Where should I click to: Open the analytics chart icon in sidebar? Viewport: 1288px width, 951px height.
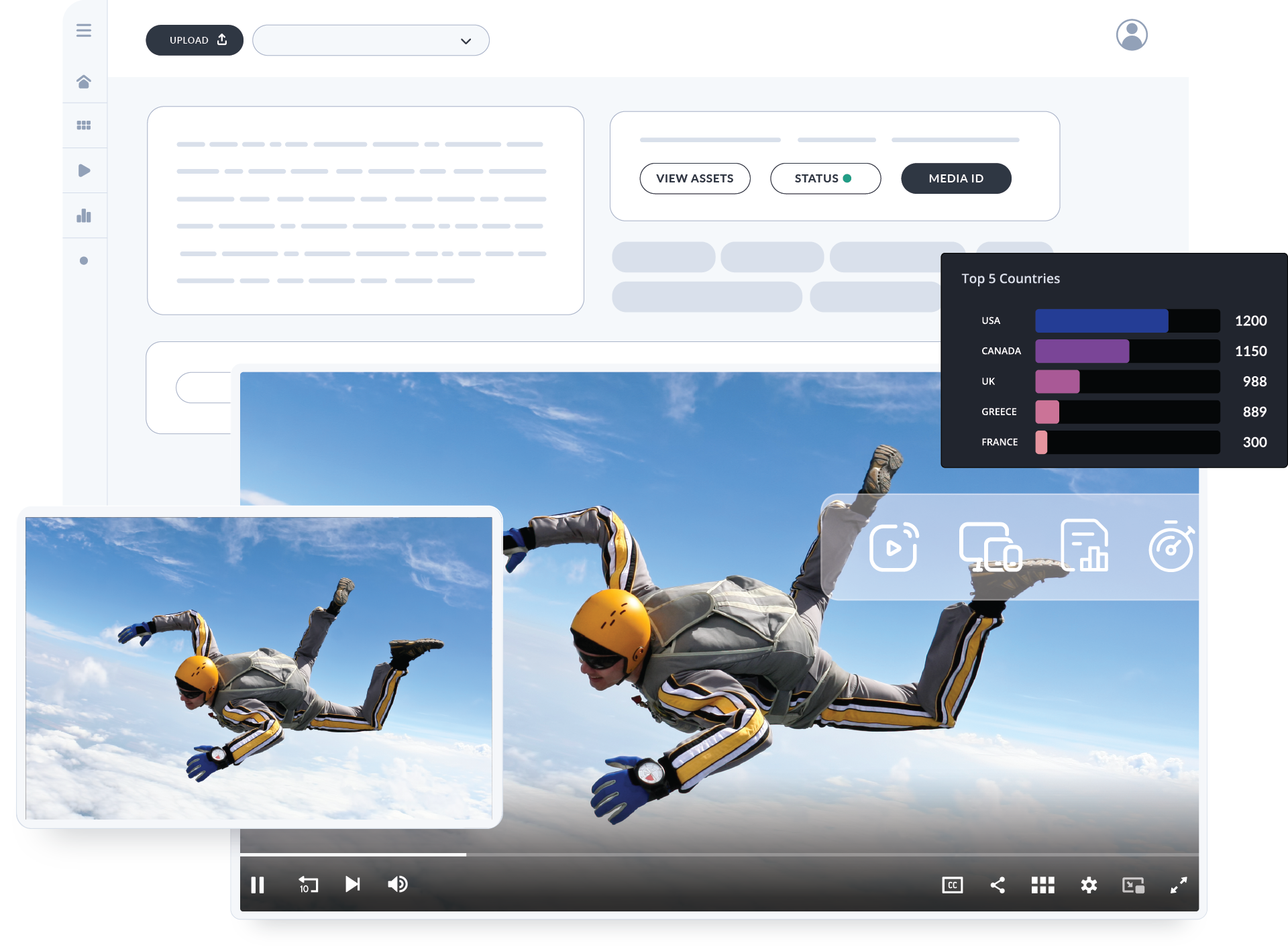point(85,215)
